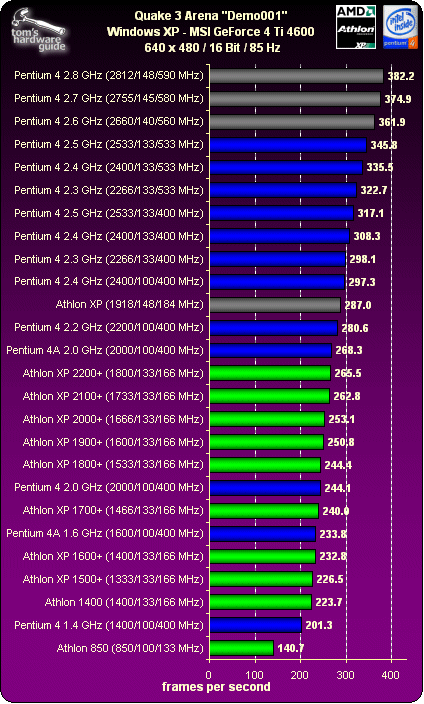Click the value 244.4
The image size is (424, 704).
click(x=338, y=465)
